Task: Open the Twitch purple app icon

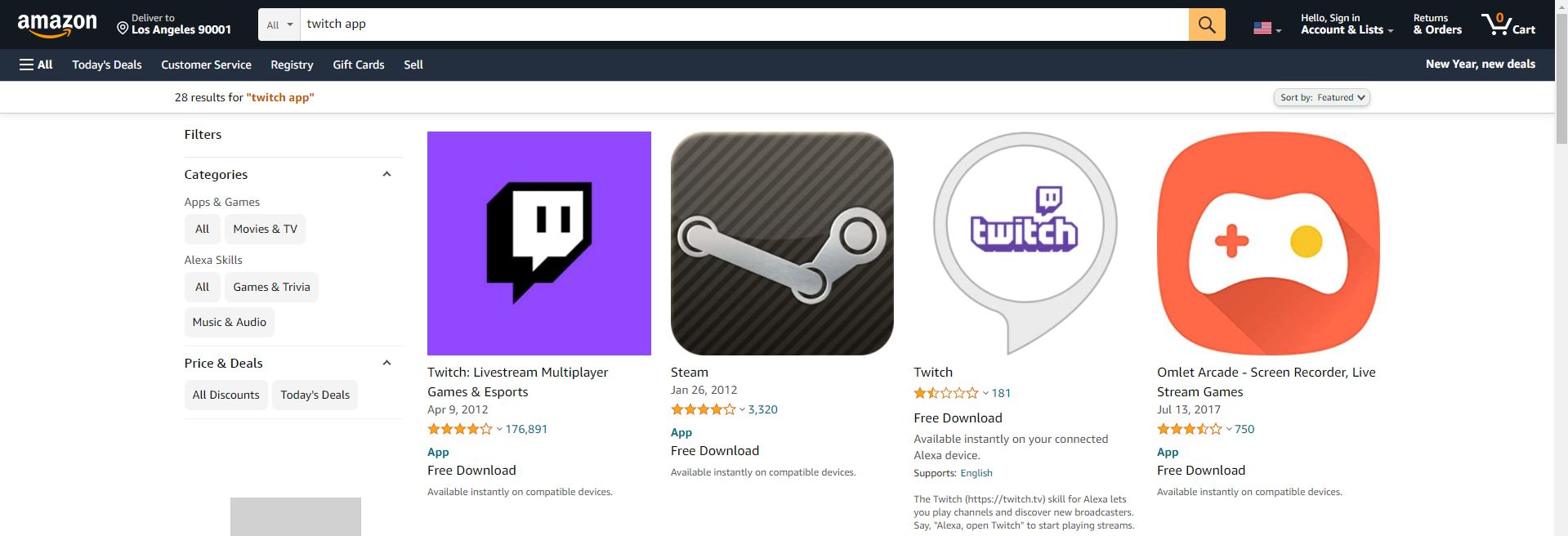Action: 539,243
